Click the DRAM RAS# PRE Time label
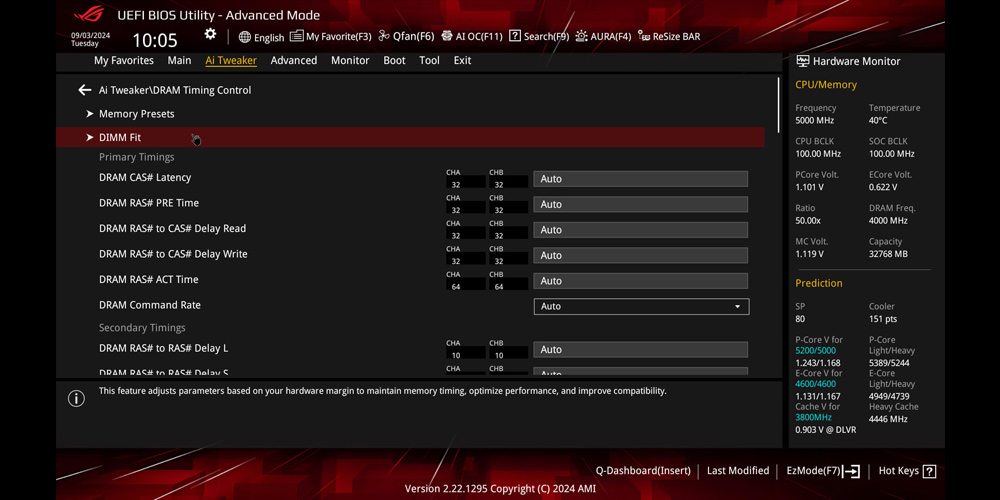The image size is (1000, 500). [x=149, y=203]
